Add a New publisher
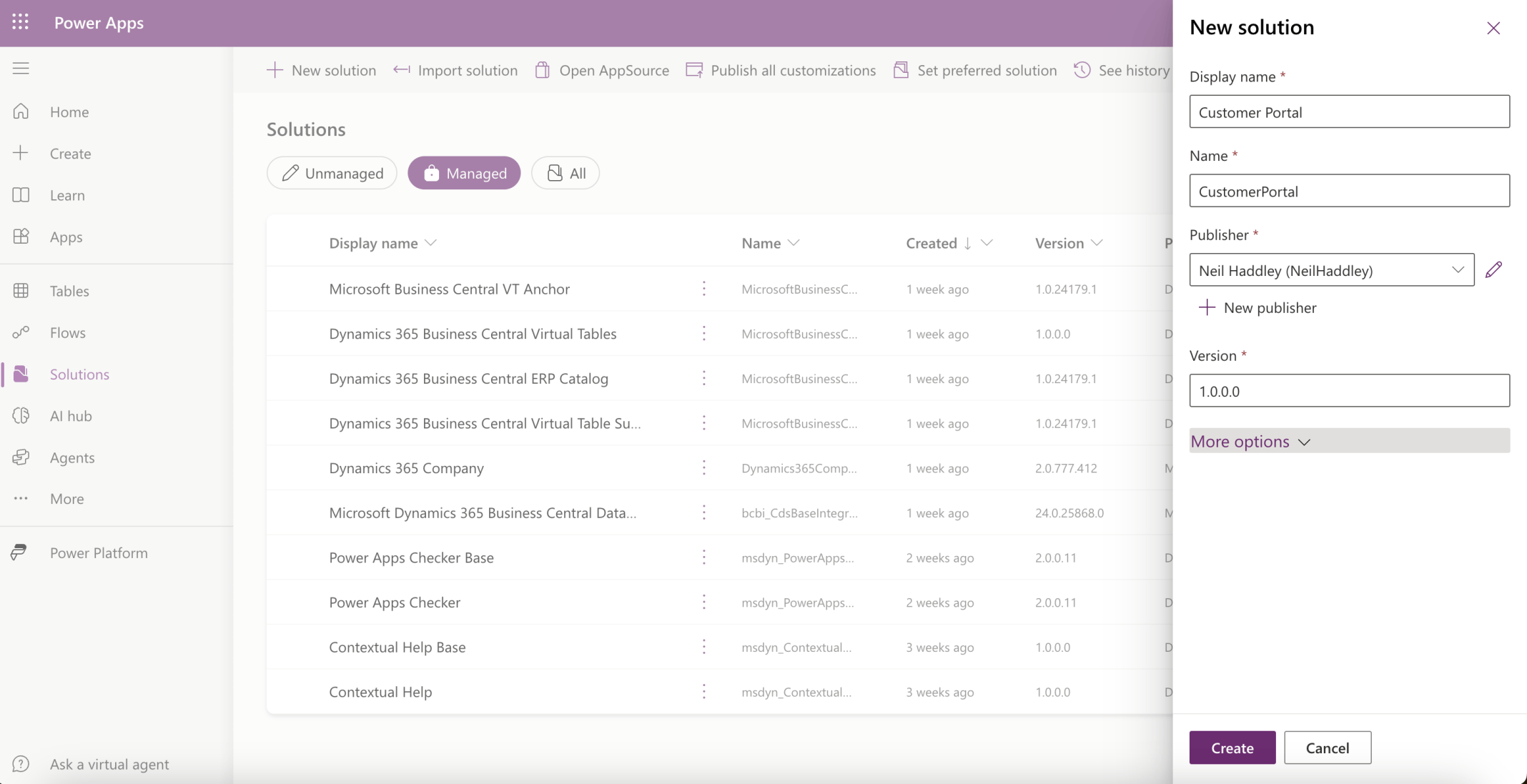The image size is (1527, 784). click(x=1257, y=308)
